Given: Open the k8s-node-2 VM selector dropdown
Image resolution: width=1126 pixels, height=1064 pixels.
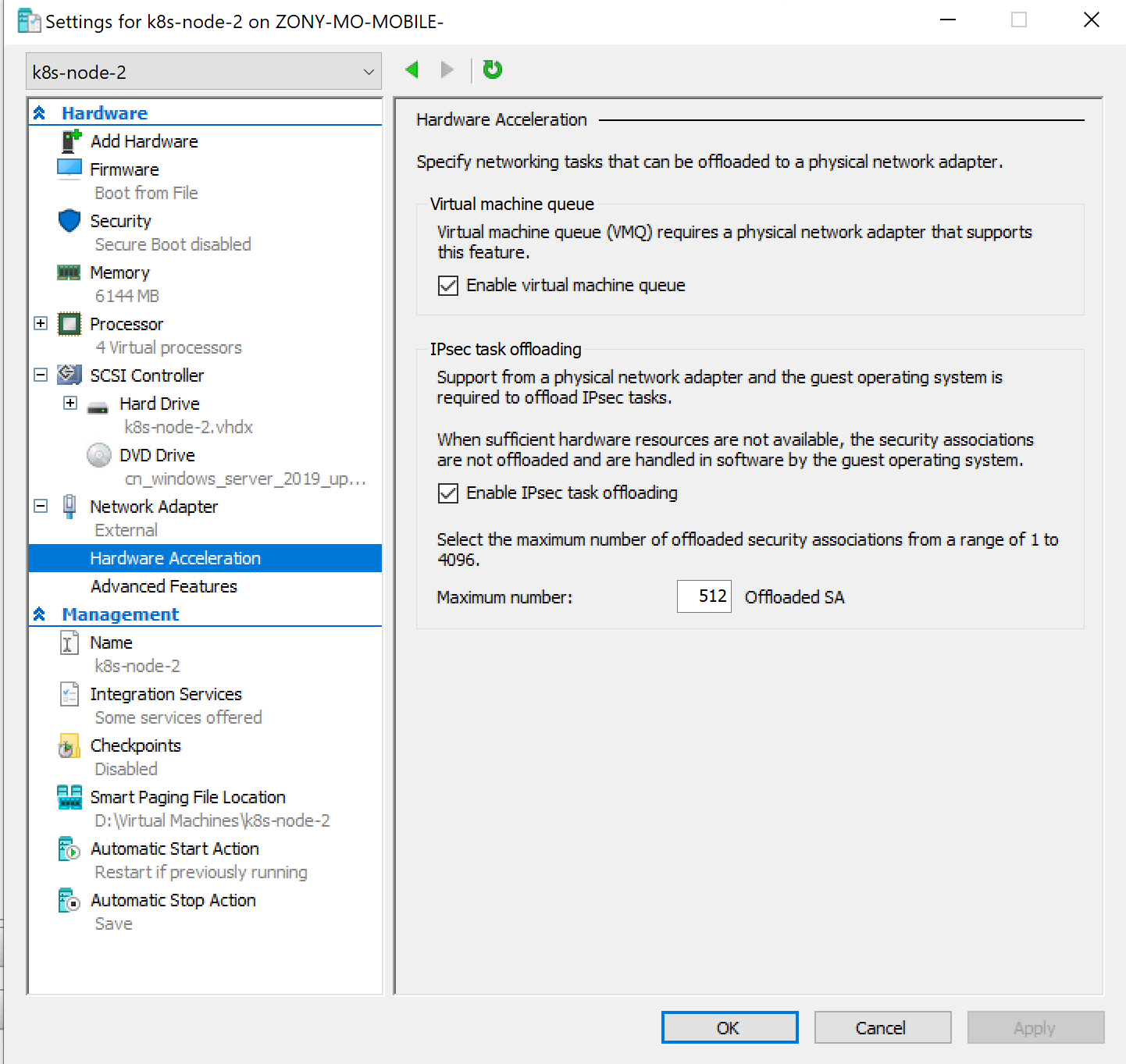Looking at the screenshot, I should [368, 71].
